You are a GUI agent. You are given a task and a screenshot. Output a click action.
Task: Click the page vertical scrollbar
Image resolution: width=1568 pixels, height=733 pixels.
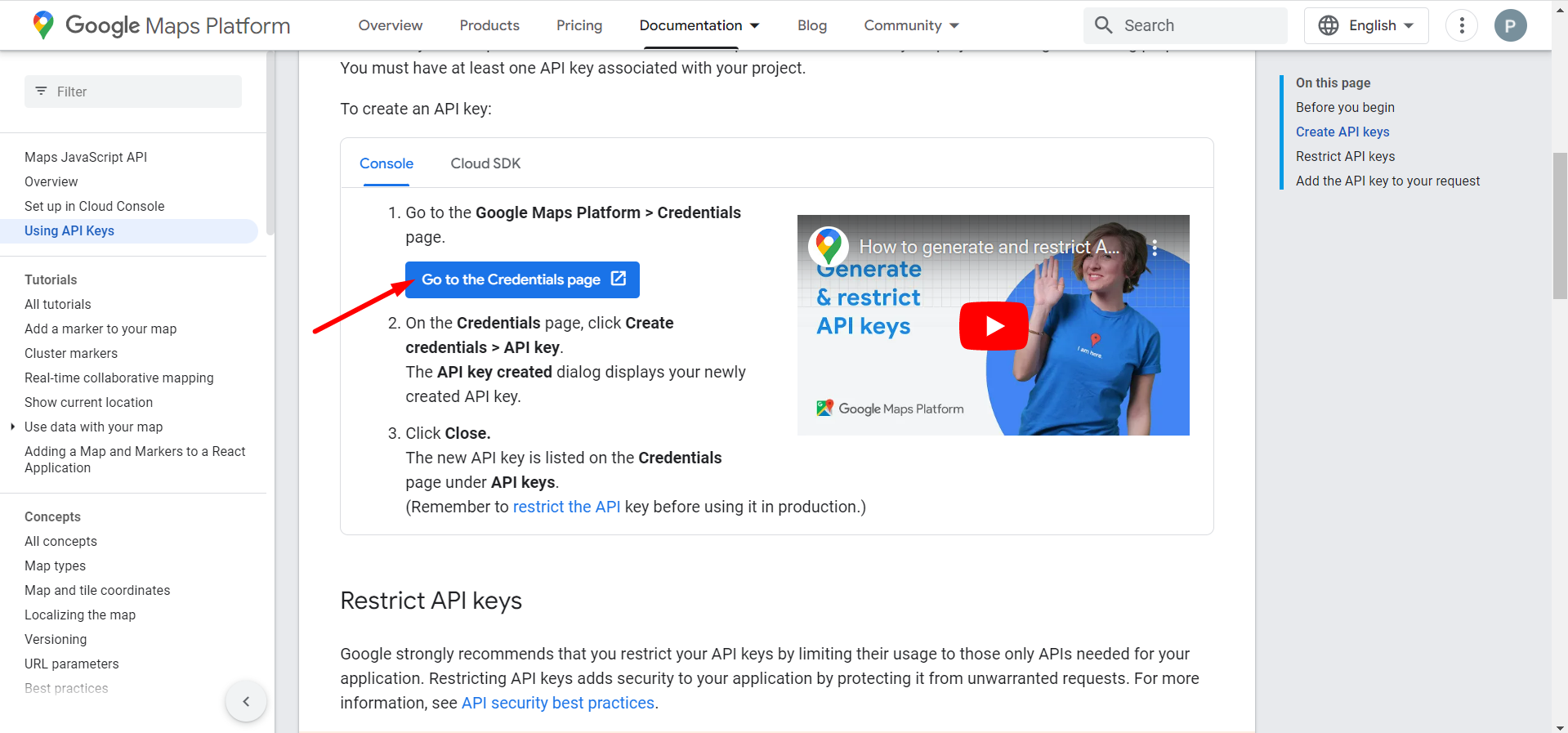pyautogui.click(x=1560, y=225)
